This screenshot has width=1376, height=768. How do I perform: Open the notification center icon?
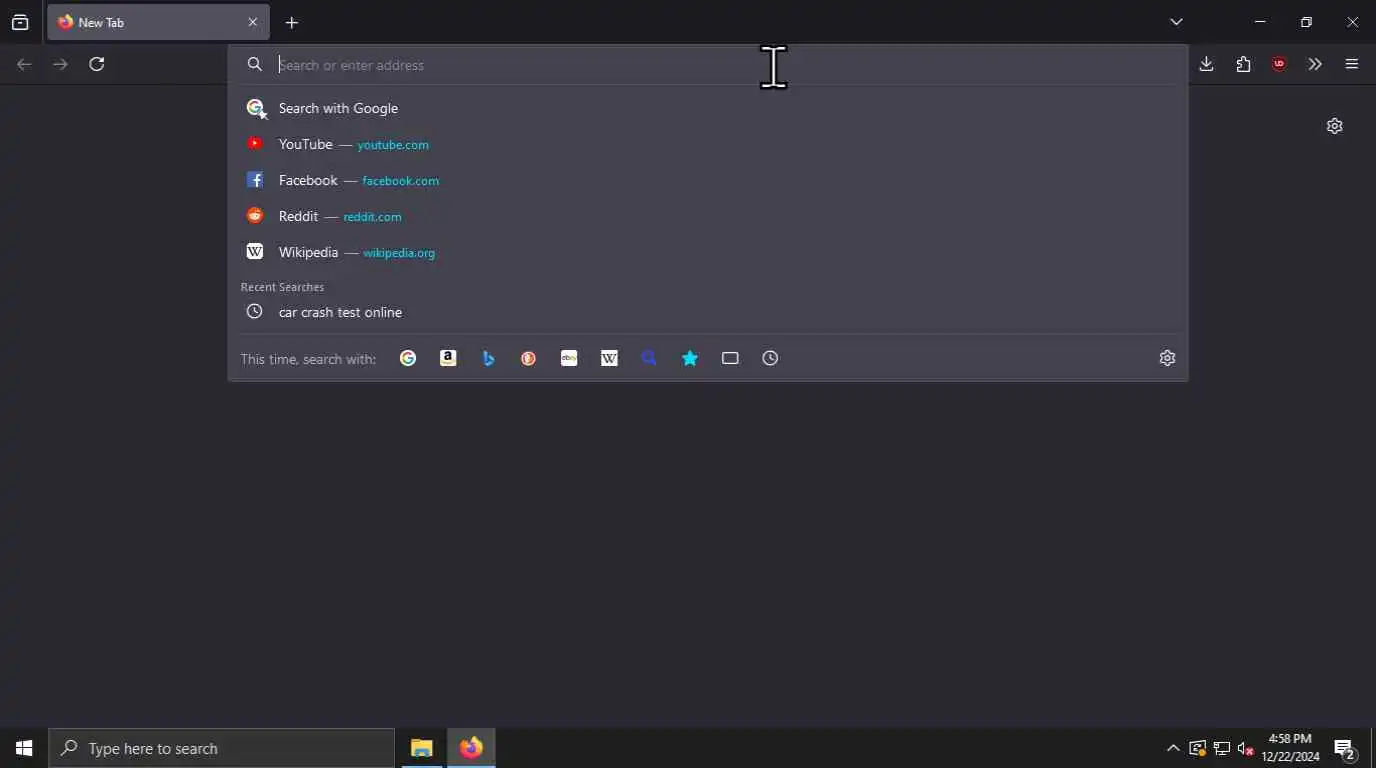1345,749
